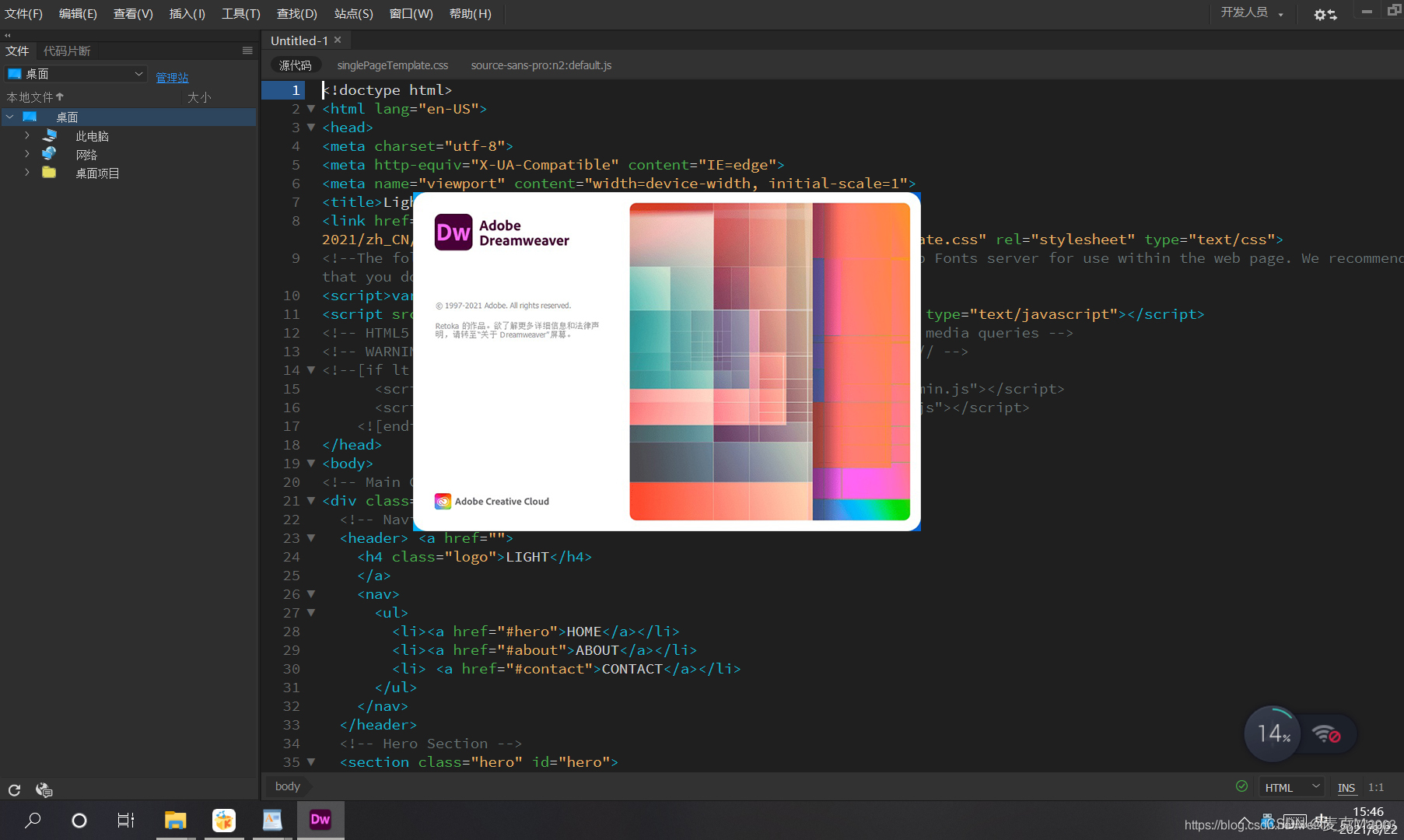The width and height of the screenshot is (1404, 840).
Task: Expand the 桌面项目 tree node
Action: 27,173
